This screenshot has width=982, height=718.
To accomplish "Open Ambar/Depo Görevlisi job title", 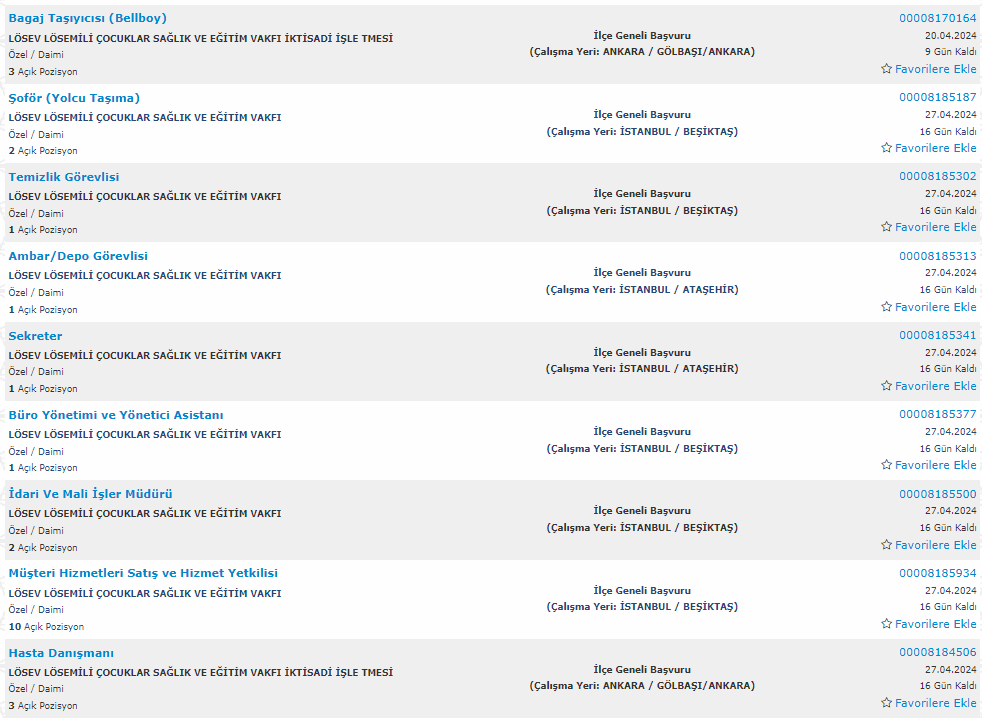I will point(78,256).
